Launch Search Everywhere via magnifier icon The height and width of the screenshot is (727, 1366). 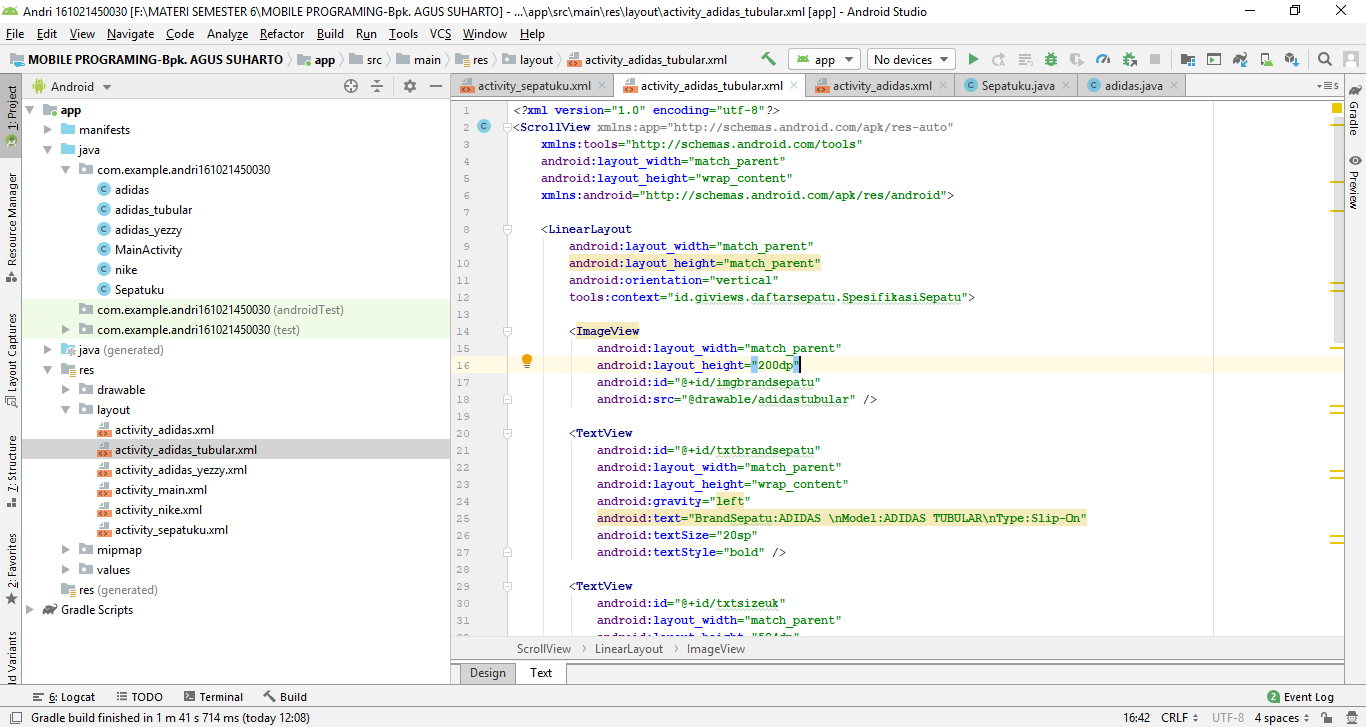click(x=1325, y=59)
